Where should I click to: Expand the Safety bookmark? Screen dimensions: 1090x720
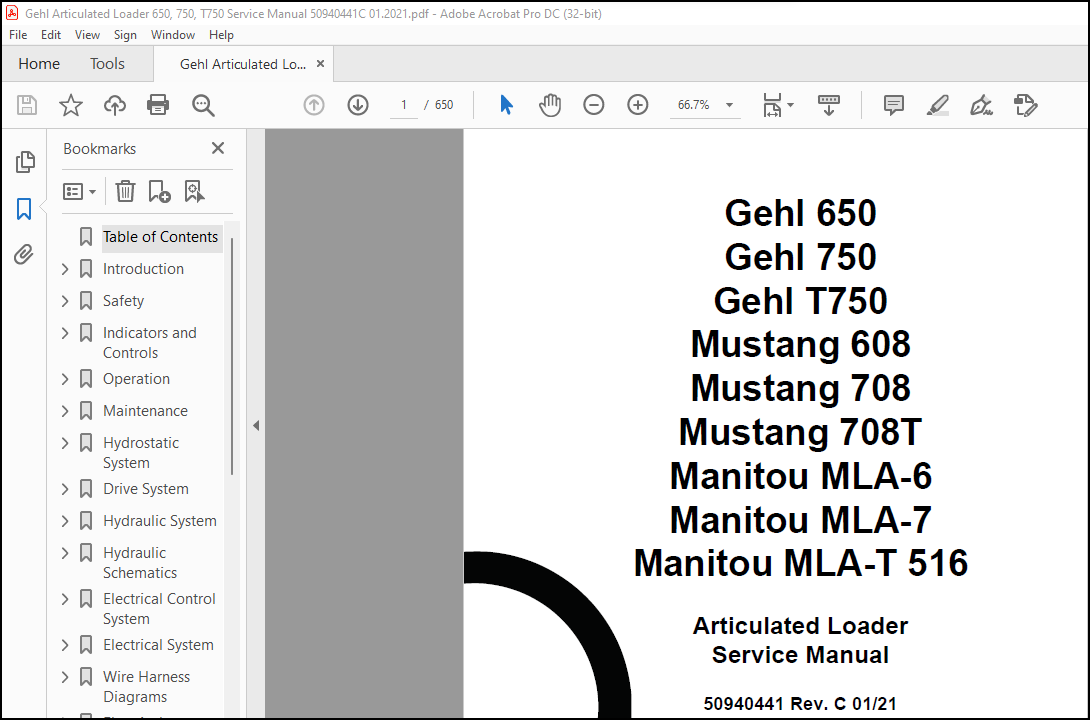coord(65,301)
